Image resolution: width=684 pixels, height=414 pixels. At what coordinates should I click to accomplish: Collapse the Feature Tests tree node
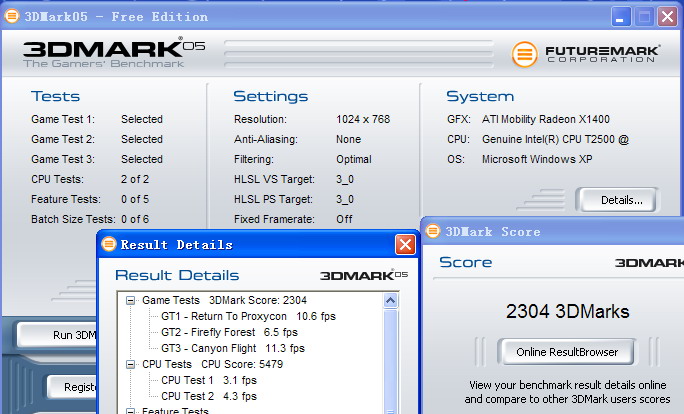(x=130, y=411)
